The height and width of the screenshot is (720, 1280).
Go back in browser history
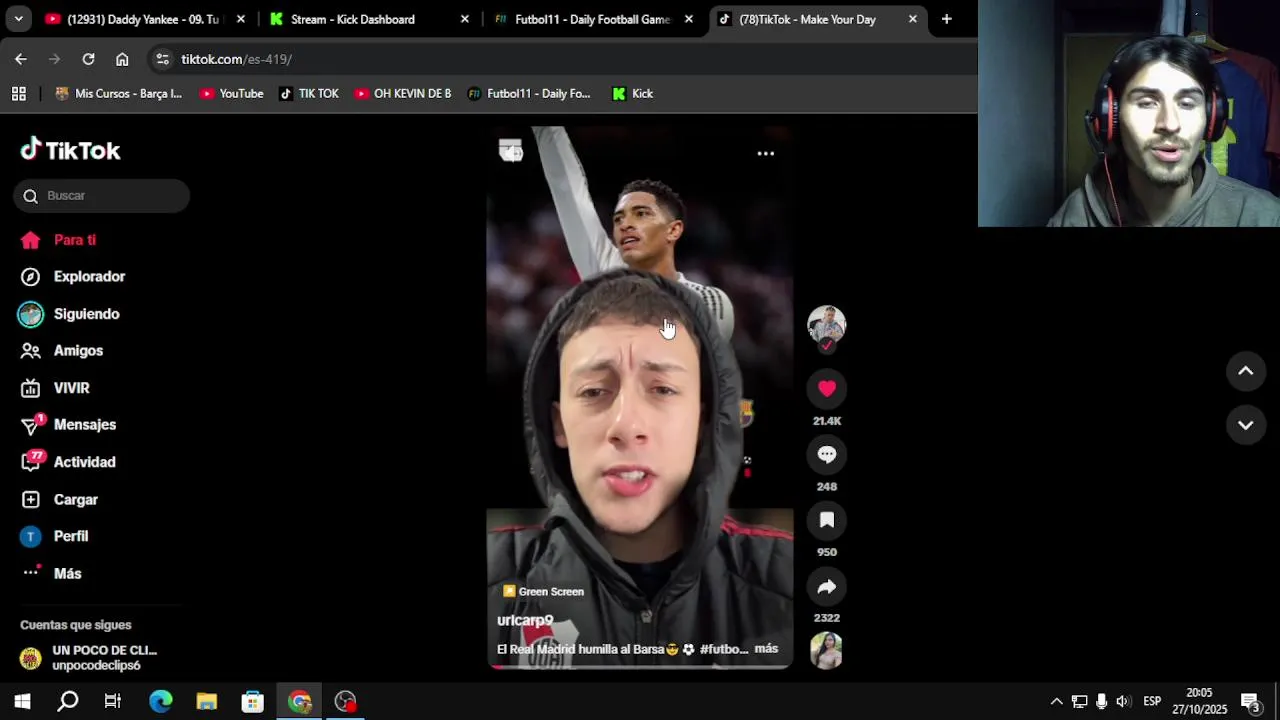point(21,59)
